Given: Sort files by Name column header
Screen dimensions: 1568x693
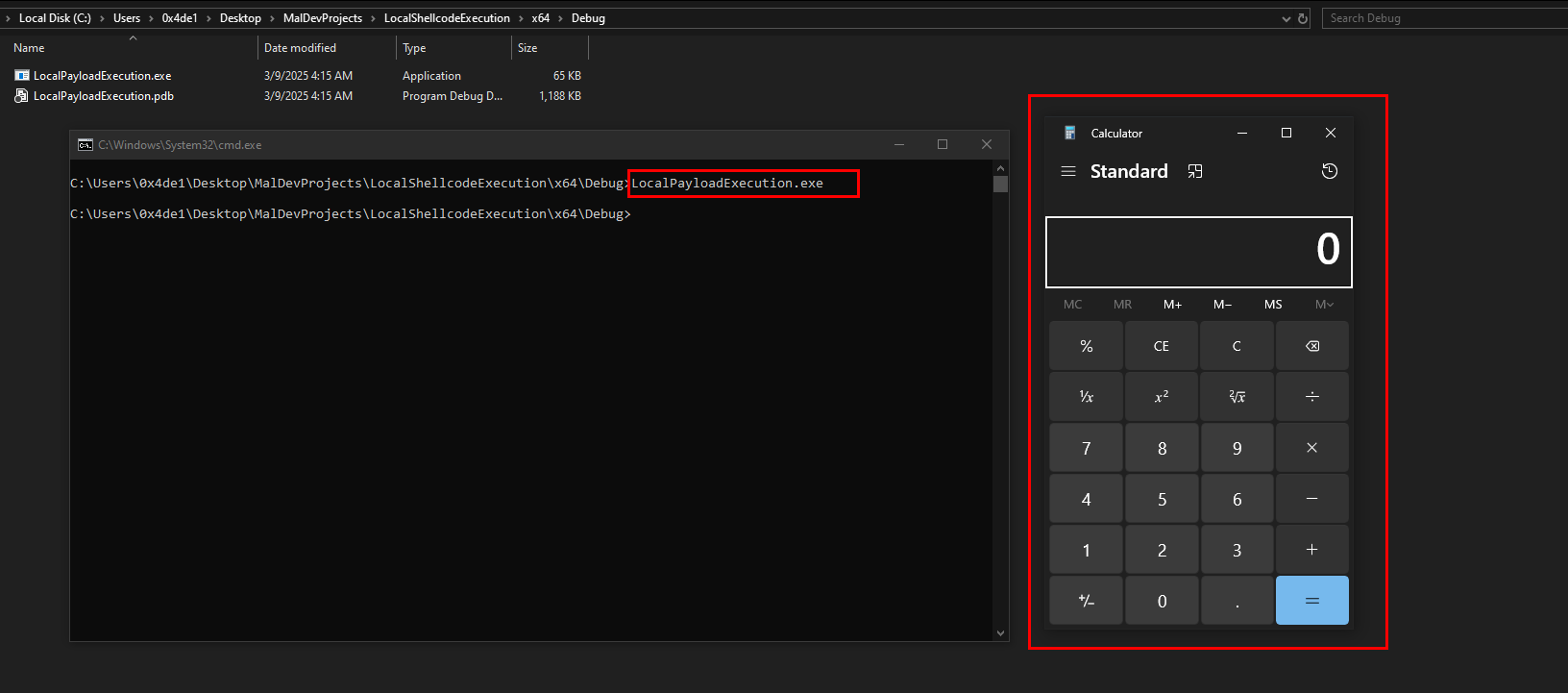Looking at the screenshot, I should coord(29,48).
